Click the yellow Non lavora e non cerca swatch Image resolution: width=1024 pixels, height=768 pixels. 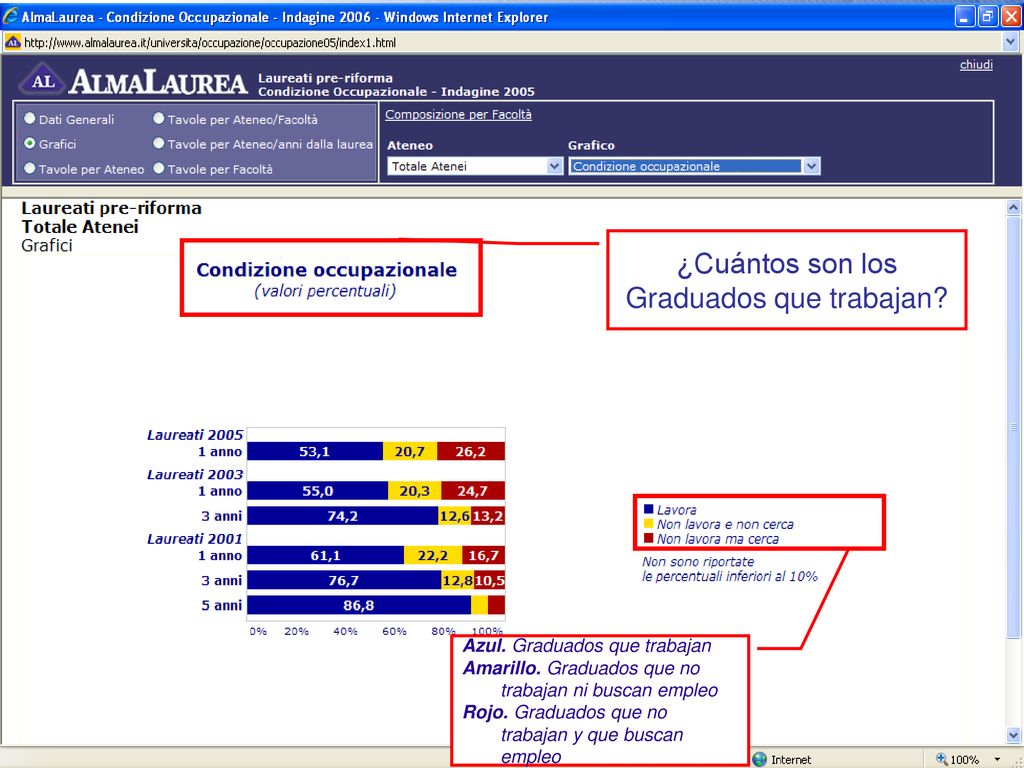pos(648,523)
